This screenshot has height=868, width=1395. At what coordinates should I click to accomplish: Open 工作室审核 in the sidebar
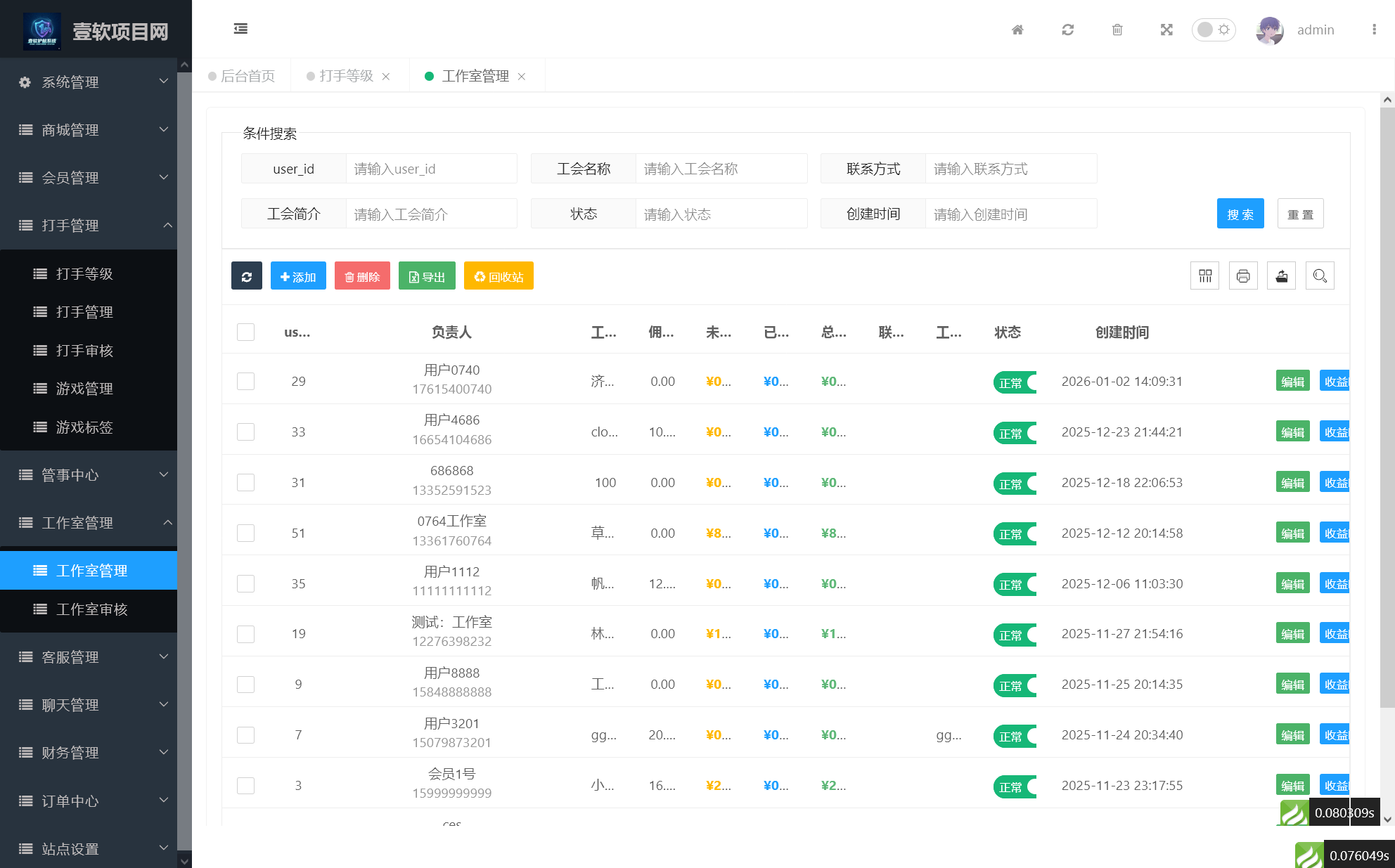point(92,609)
